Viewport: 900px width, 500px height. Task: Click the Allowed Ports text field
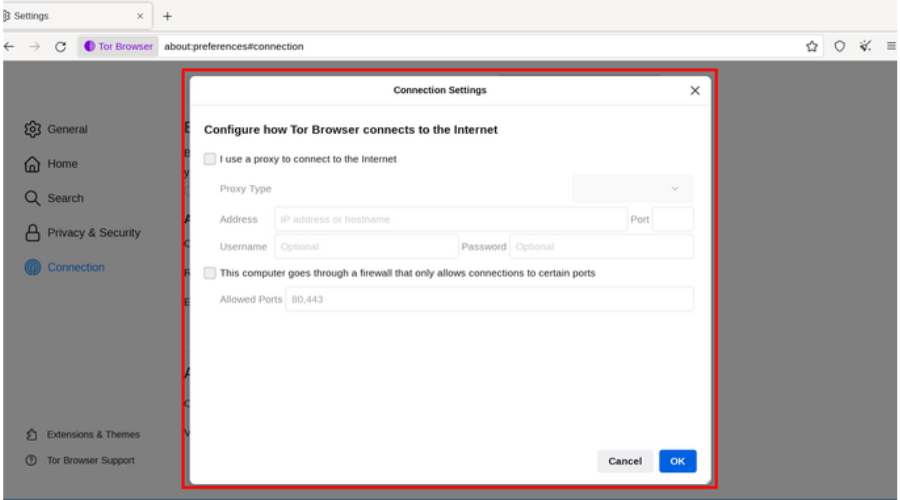tap(489, 300)
